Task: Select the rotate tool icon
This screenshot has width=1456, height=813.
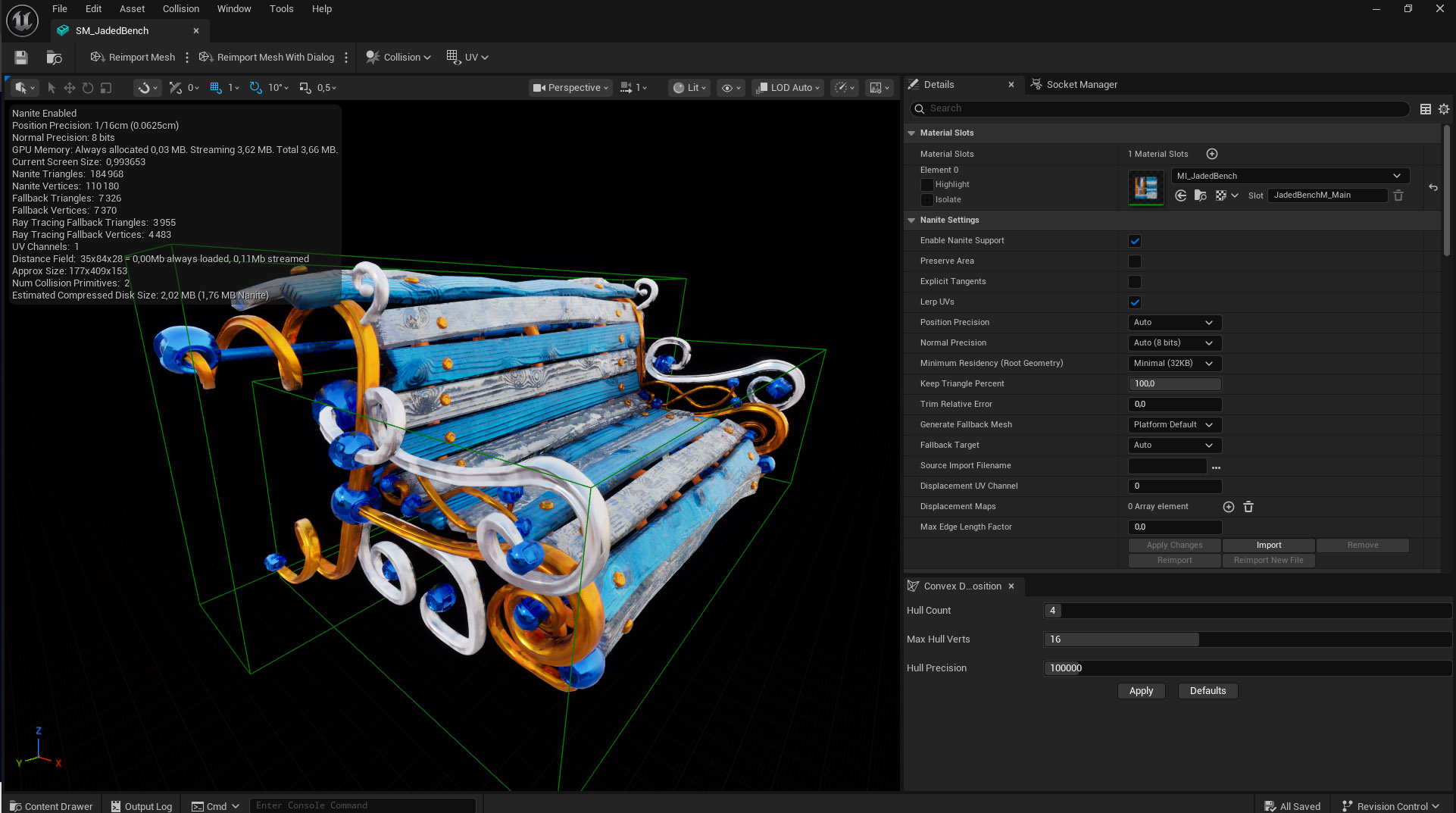Action: [88, 88]
